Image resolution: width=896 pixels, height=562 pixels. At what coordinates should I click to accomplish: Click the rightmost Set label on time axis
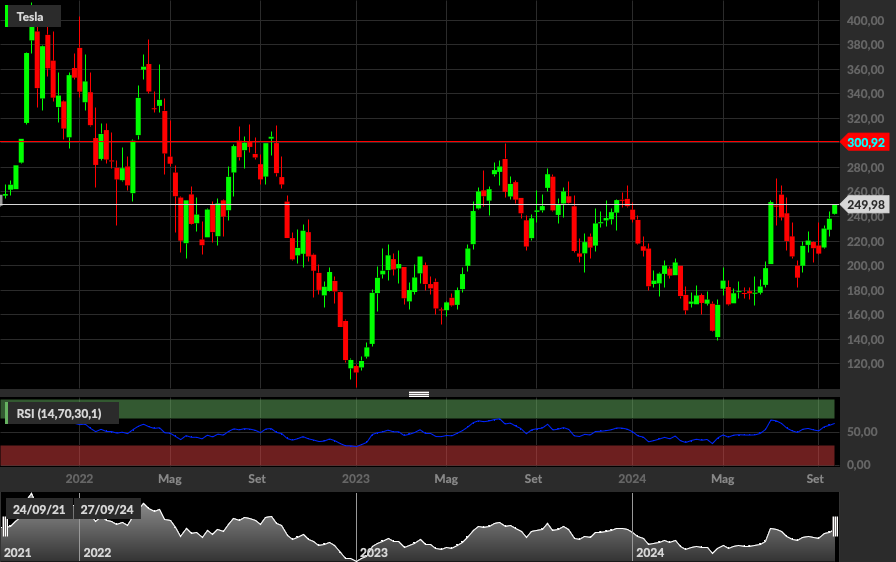coord(815,479)
